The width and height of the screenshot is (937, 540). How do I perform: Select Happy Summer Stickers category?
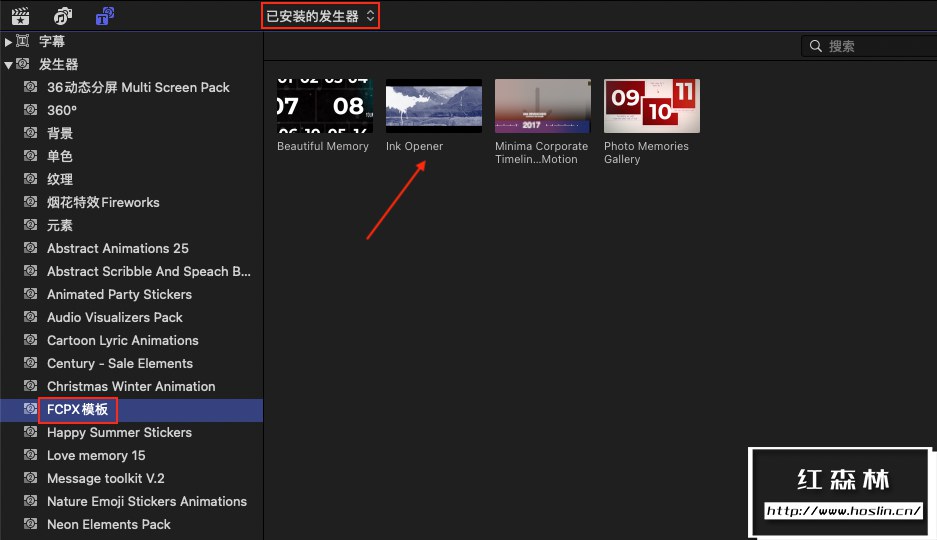131,432
